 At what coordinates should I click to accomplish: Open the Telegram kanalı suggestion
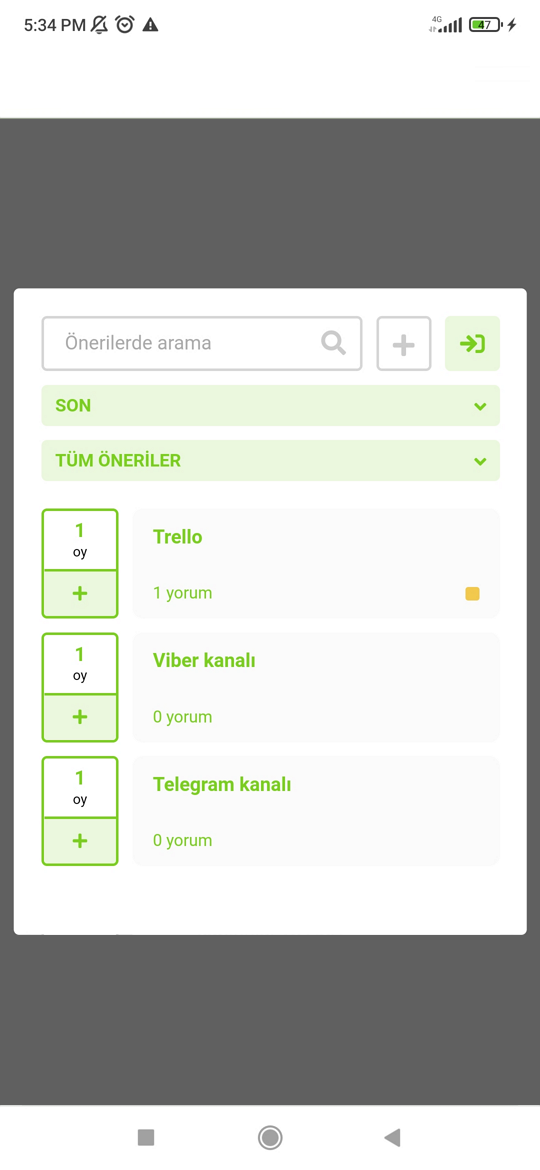222,784
